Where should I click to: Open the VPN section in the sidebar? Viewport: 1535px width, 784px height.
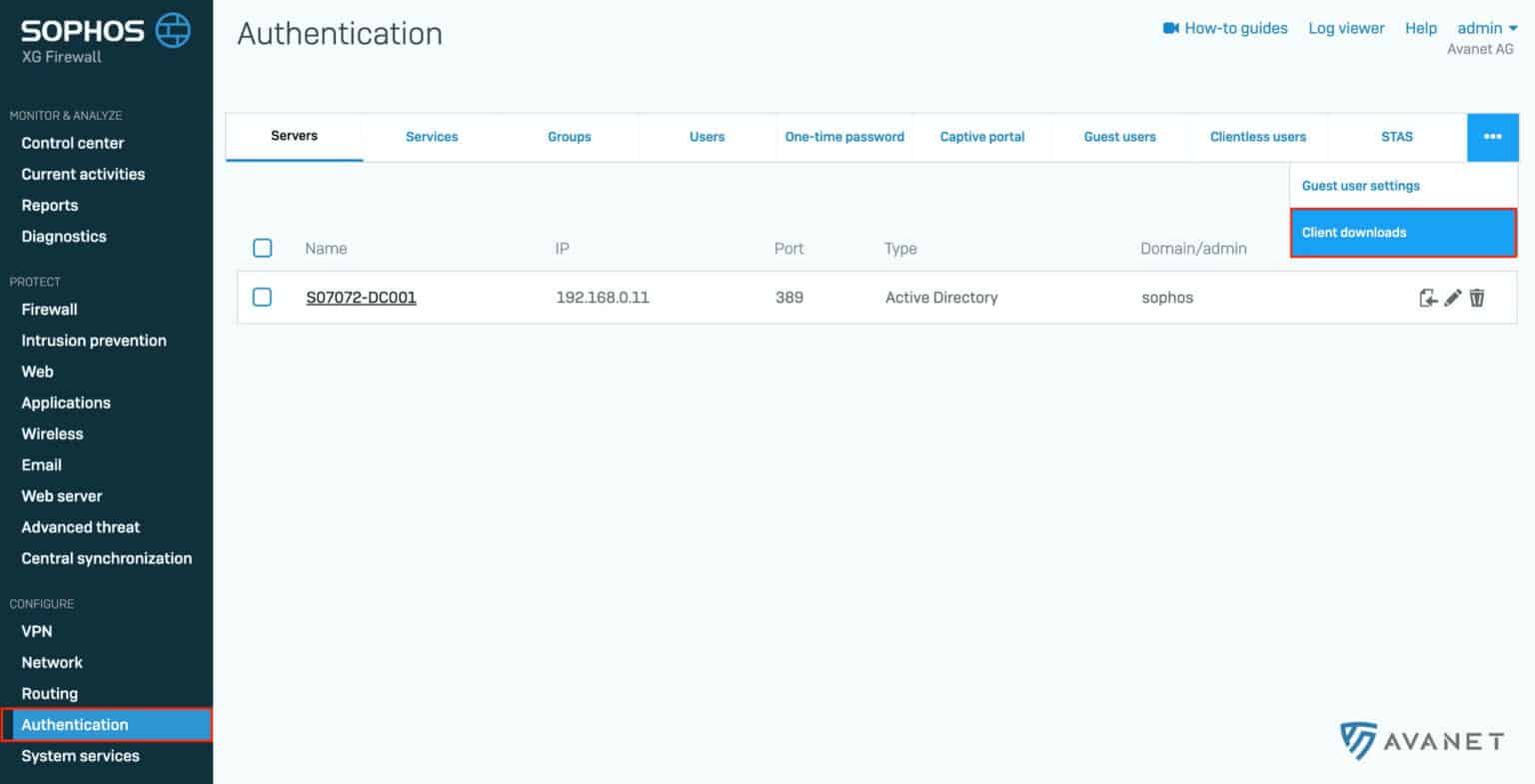pos(36,631)
